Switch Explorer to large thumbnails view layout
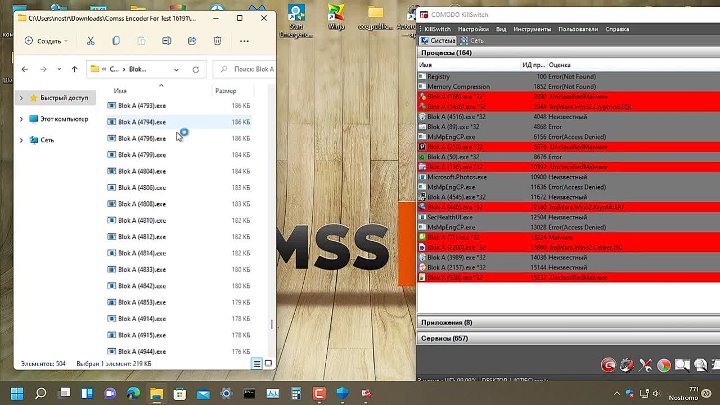720x405 pixels. [268, 364]
